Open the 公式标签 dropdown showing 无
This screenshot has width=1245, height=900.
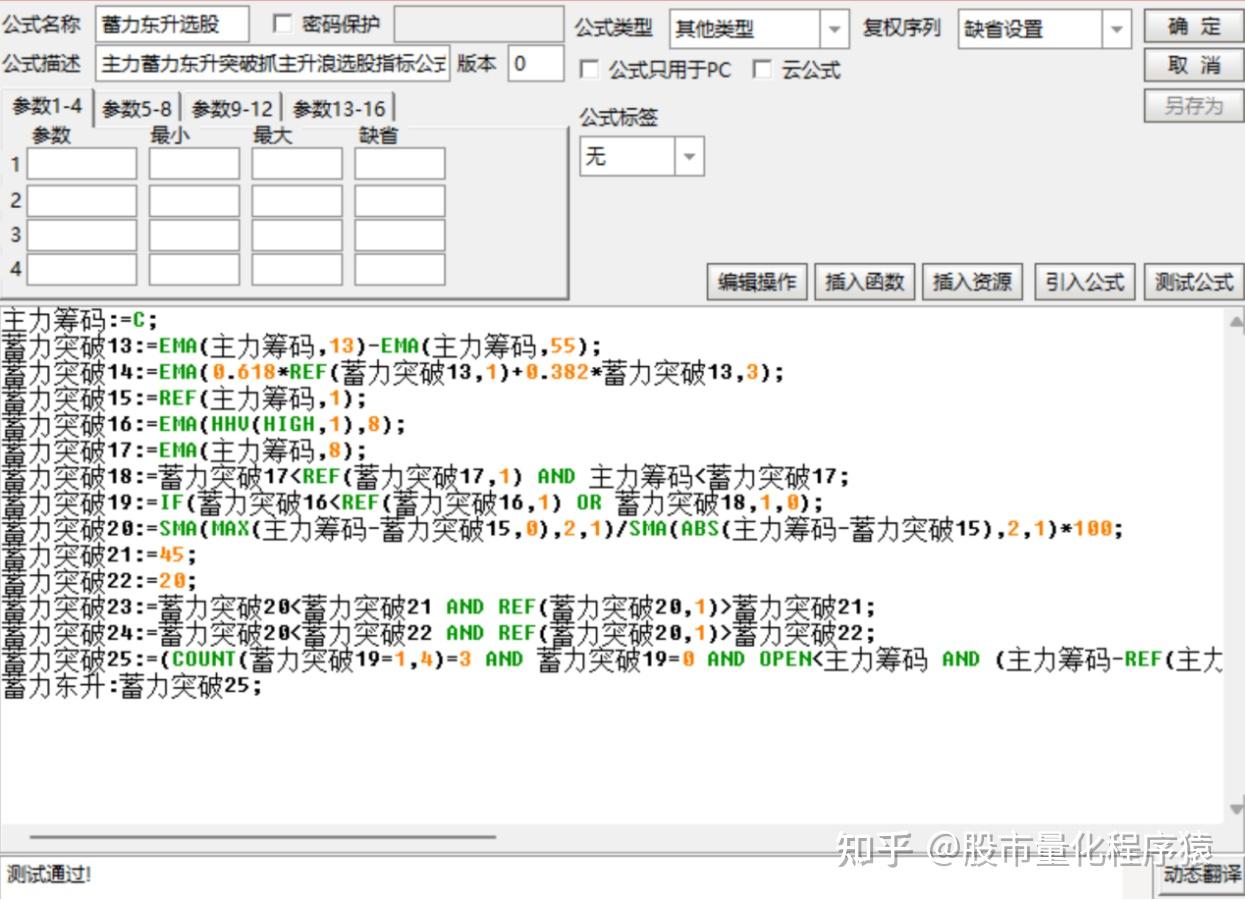[x=642, y=157]
